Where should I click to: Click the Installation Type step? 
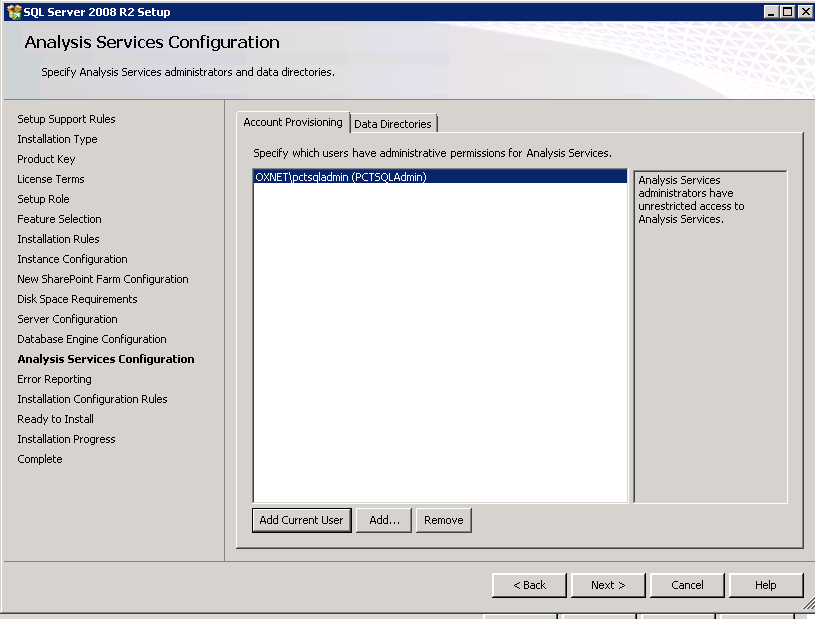click(57, 139)
